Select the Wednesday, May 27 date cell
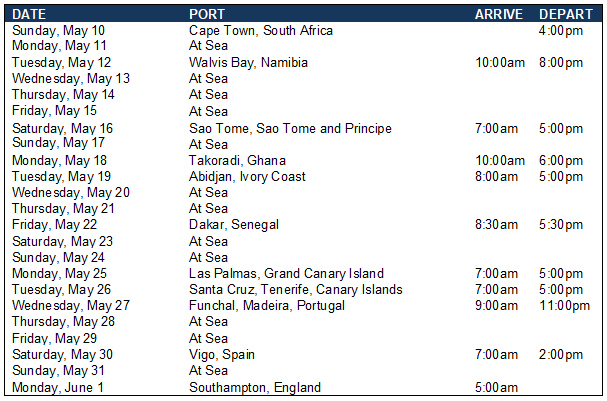 [71, 305]
